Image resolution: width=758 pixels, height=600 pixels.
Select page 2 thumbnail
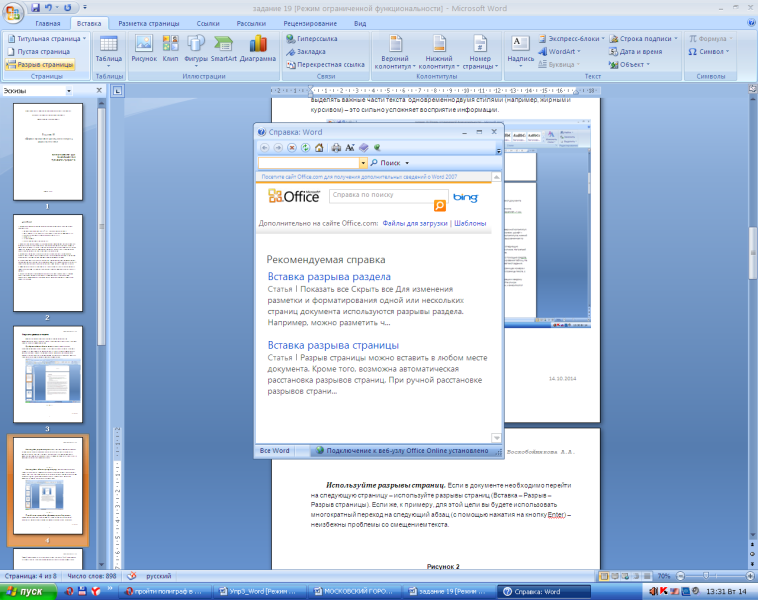(48, 263)
